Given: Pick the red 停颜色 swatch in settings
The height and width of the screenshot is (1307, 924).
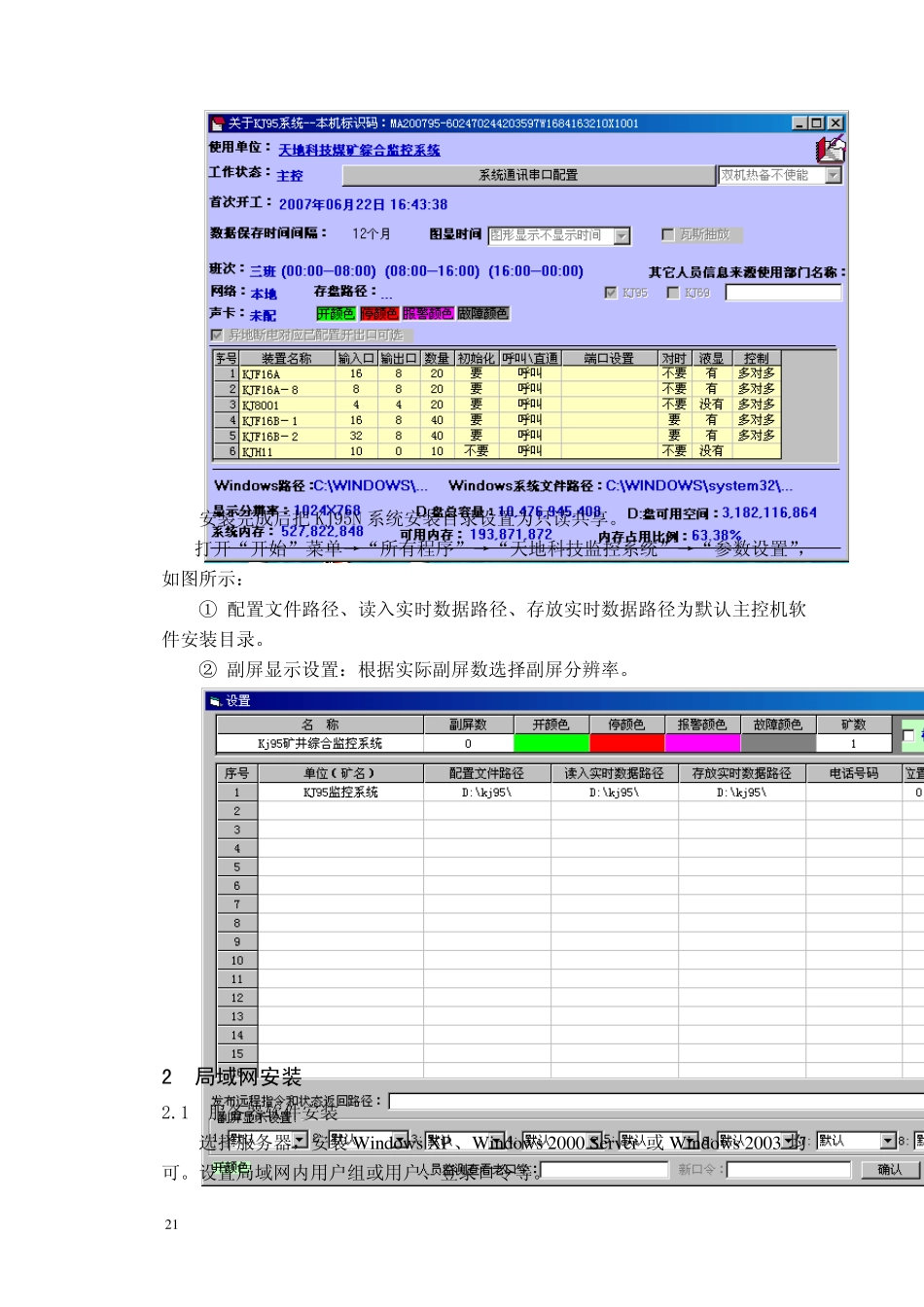Looking at the screenshot, I should 626,743.
